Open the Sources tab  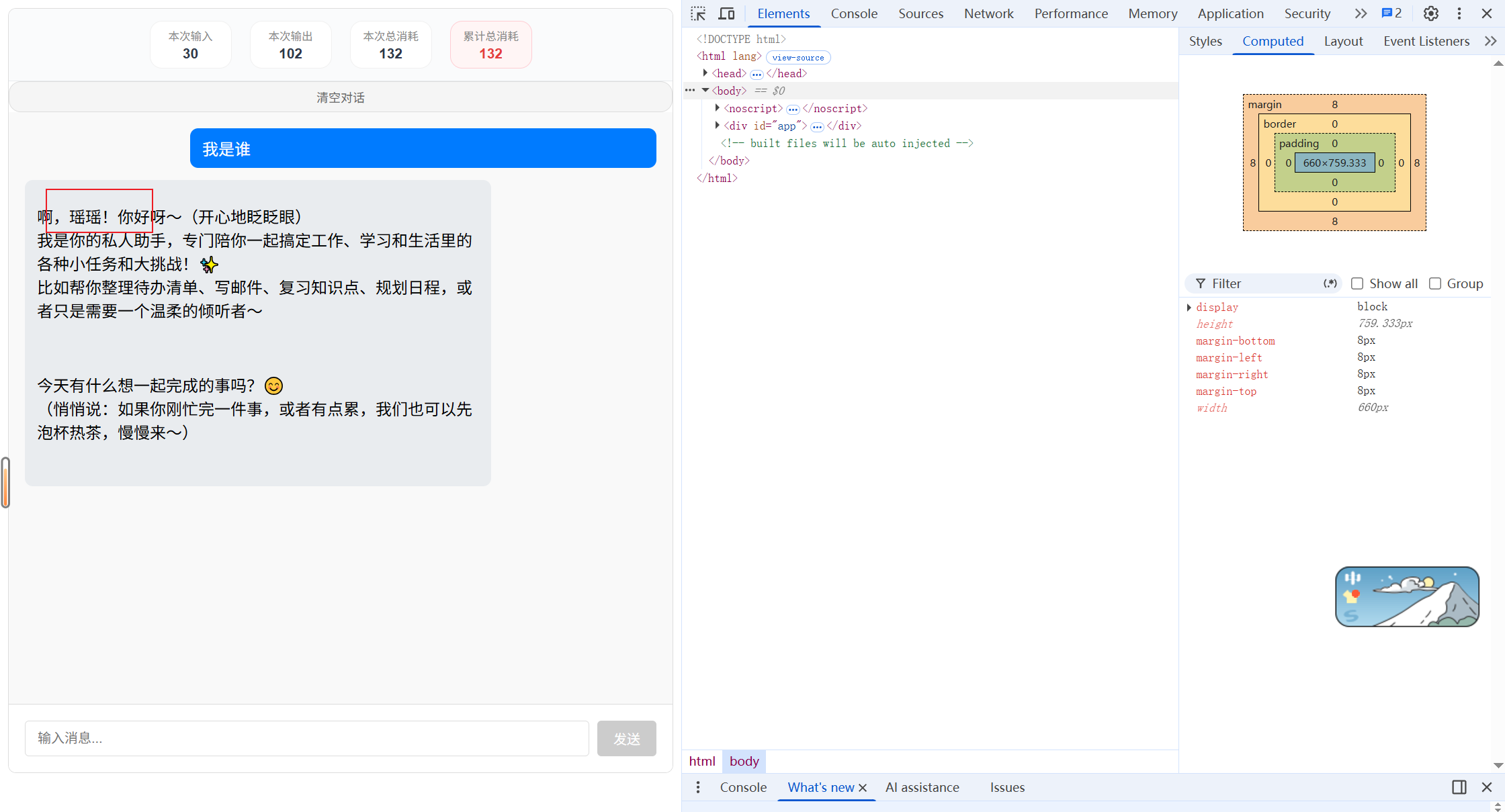pyautogui.click(x=920, y=13)
